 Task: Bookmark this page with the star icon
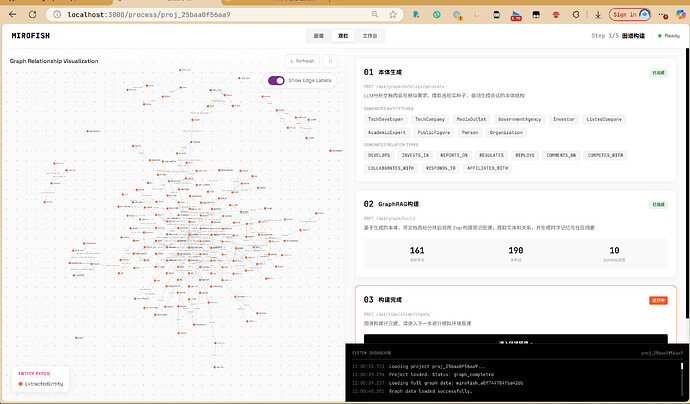[x=393, y=15]
